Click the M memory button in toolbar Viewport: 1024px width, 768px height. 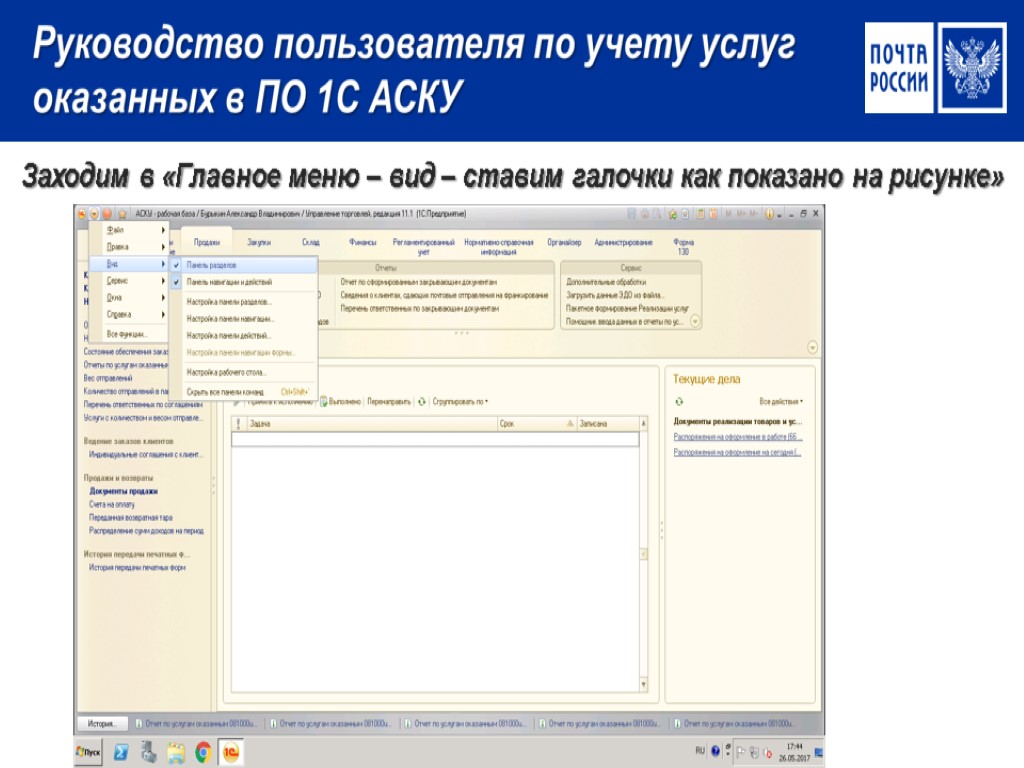point(728,214)
